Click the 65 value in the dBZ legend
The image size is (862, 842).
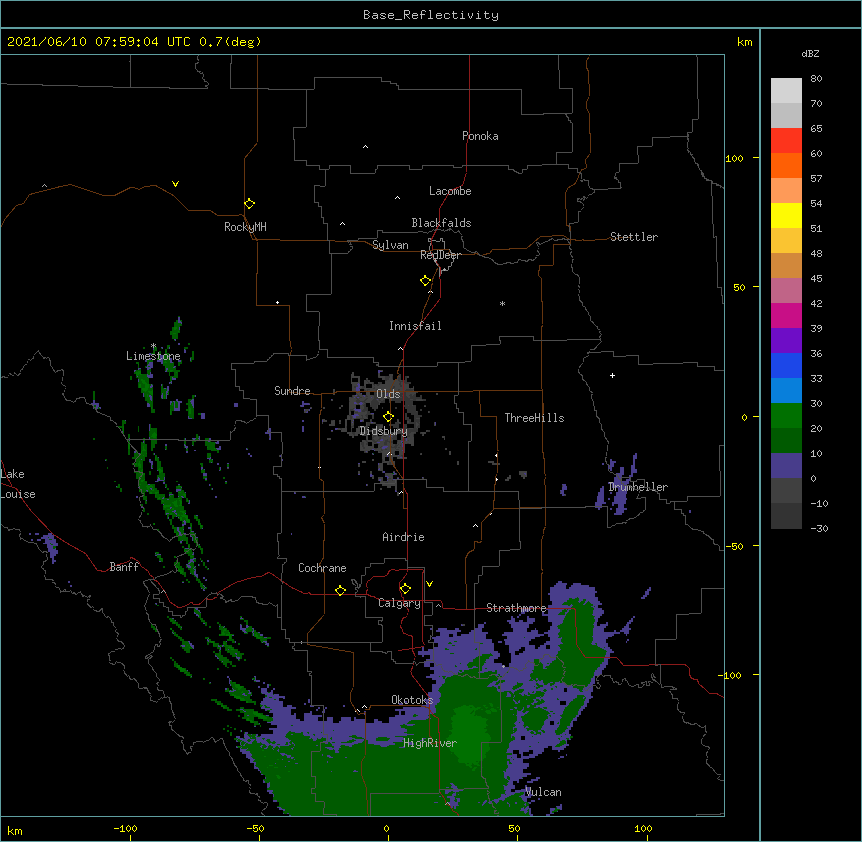(816, 129)
